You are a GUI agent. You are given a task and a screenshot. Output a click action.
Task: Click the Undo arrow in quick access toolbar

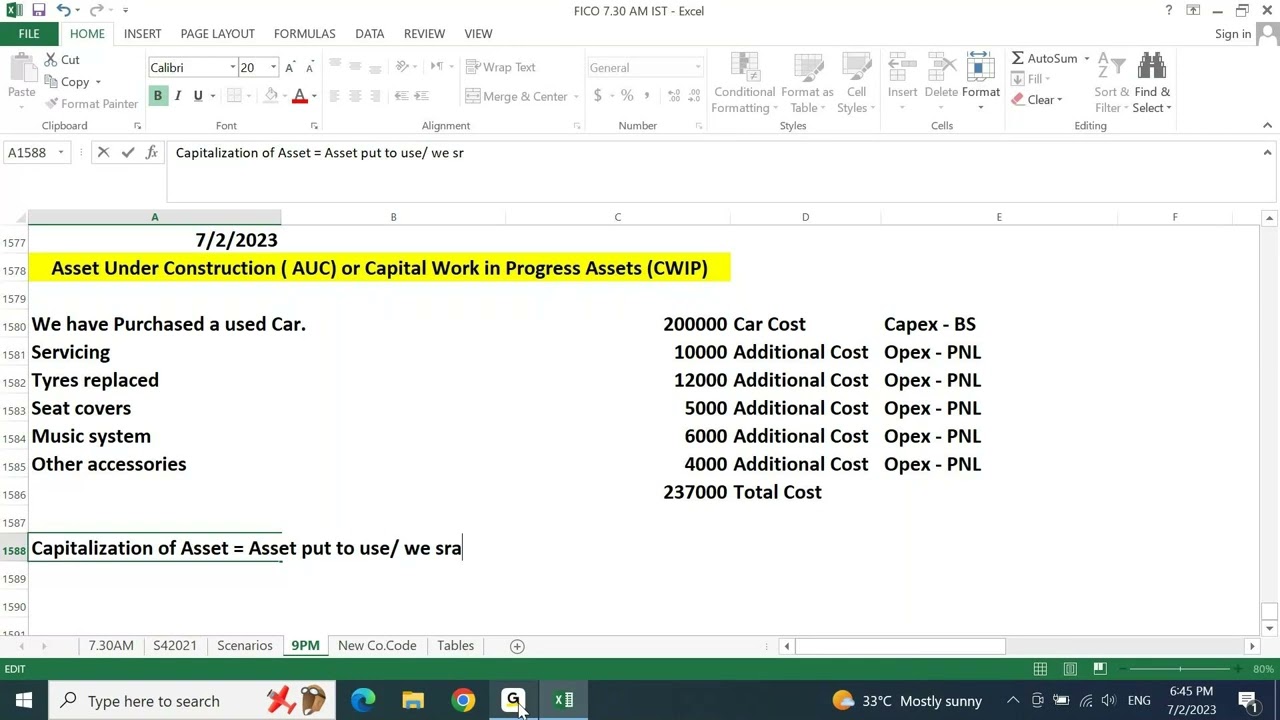63,10
